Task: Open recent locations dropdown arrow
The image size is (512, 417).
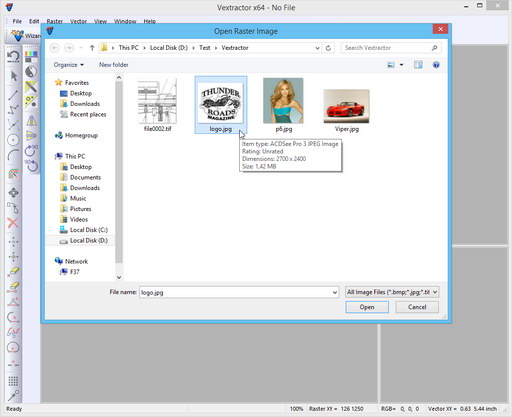Action: (81, 48)
